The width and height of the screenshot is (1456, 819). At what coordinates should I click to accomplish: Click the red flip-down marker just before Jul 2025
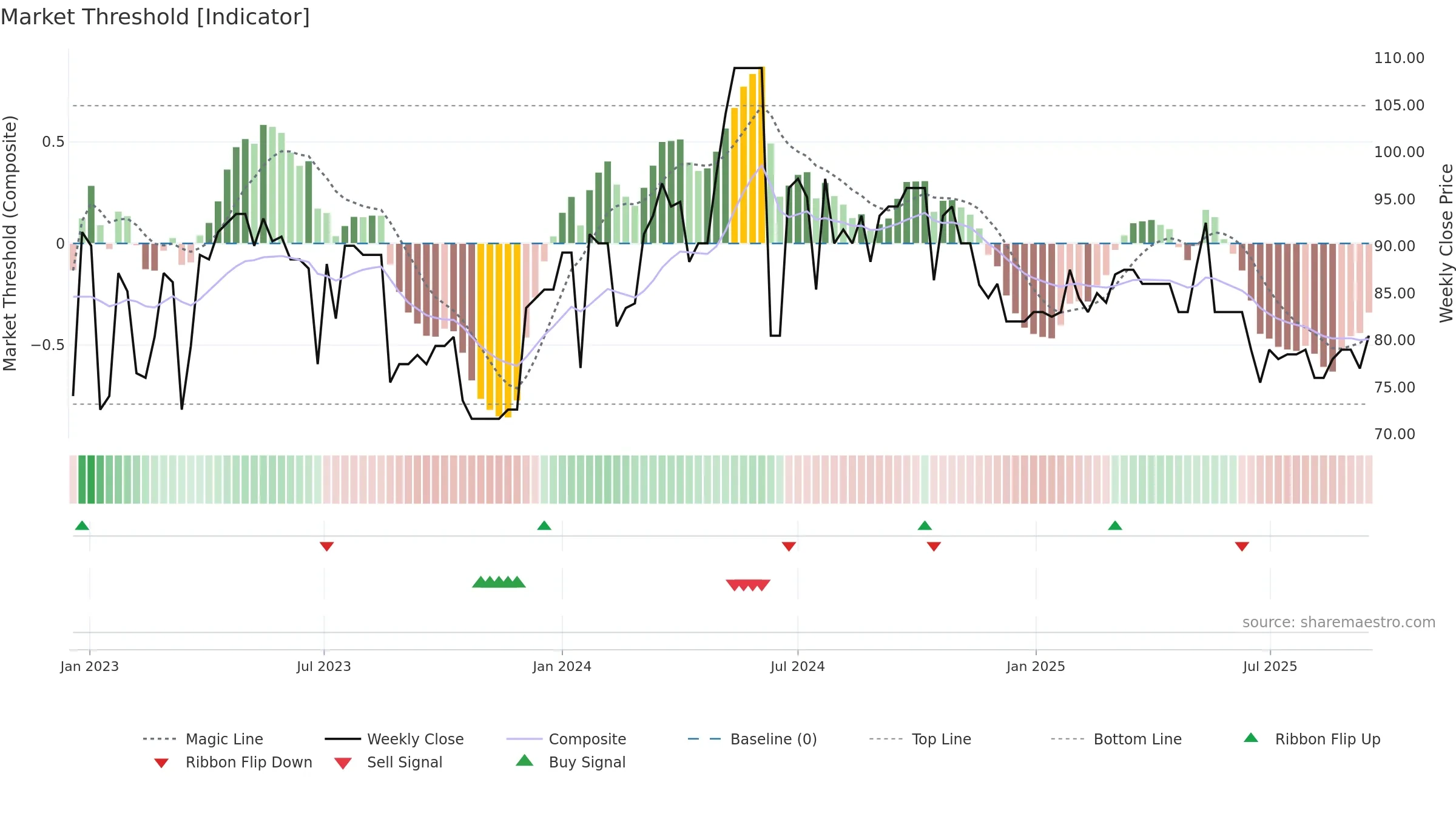coord(1242,547)
